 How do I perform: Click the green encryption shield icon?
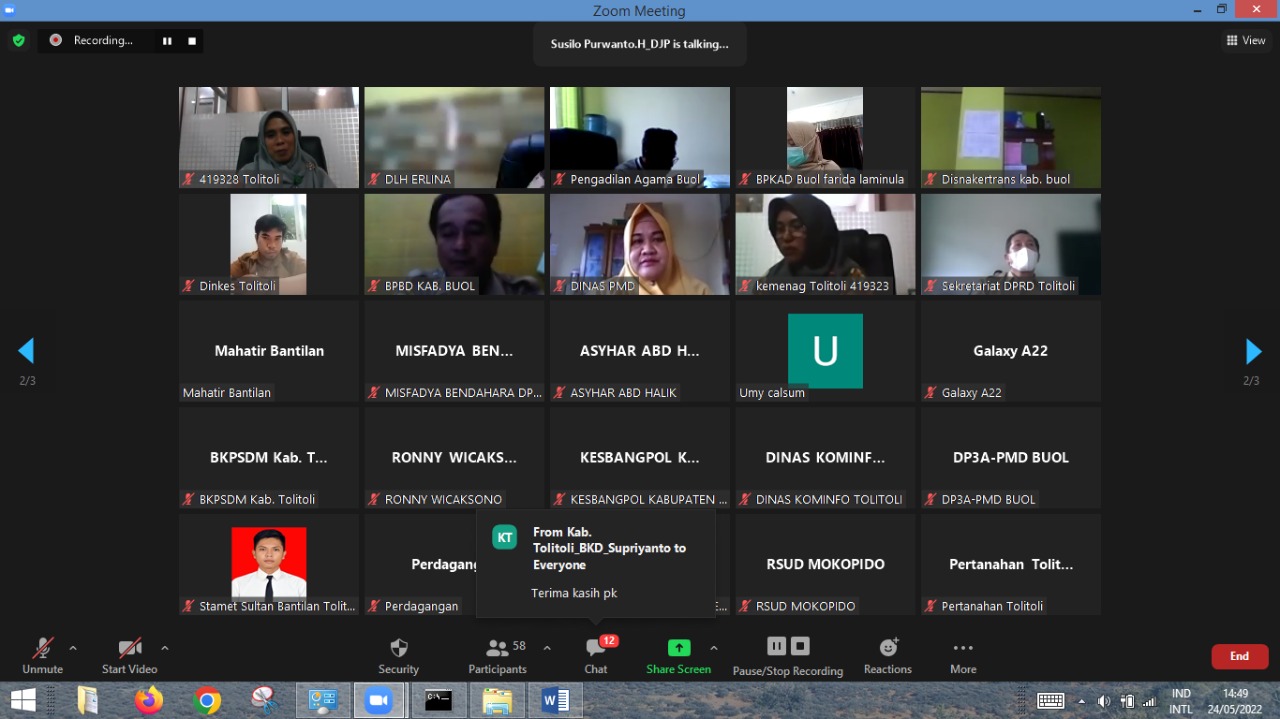tap(18, 41)
